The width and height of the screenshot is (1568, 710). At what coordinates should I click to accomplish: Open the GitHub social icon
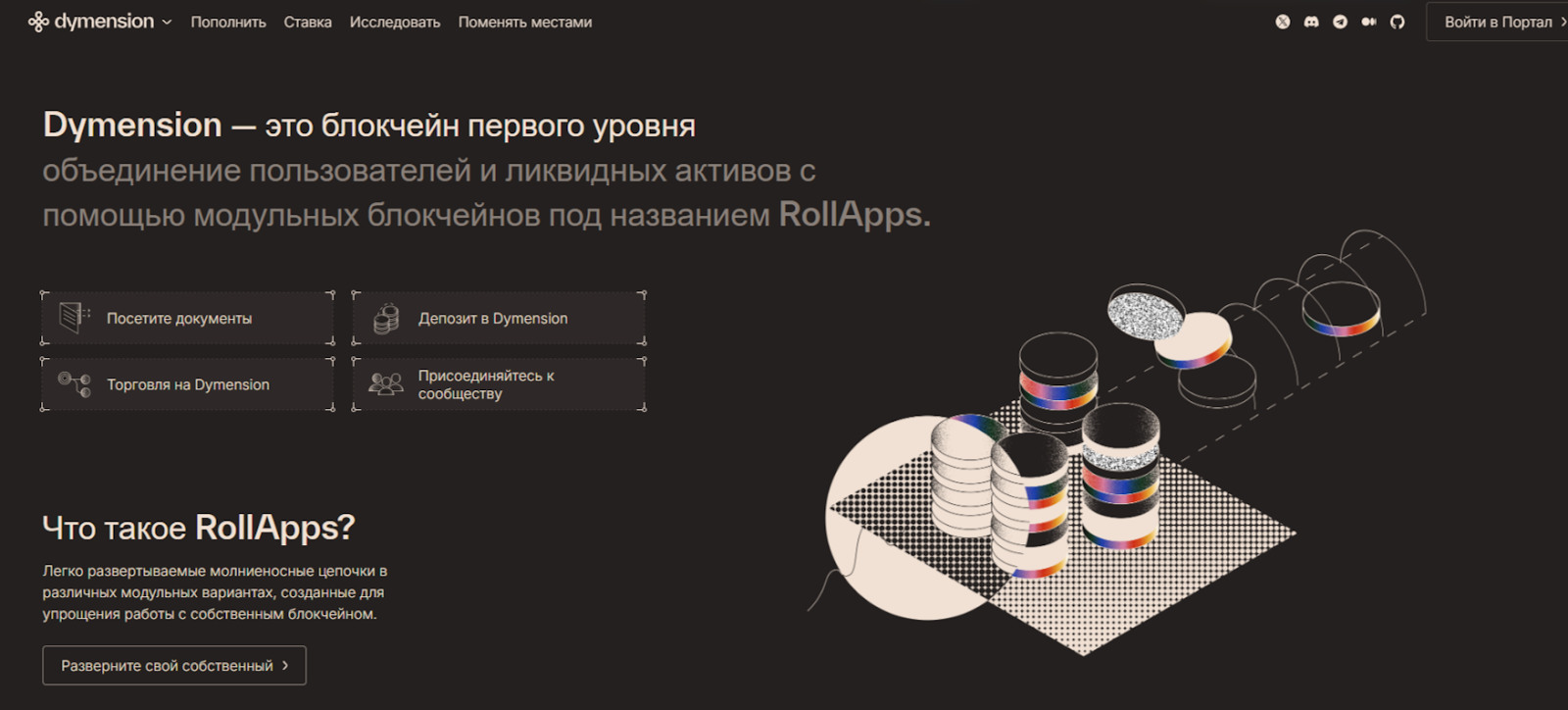click(x=1397, y=22)
